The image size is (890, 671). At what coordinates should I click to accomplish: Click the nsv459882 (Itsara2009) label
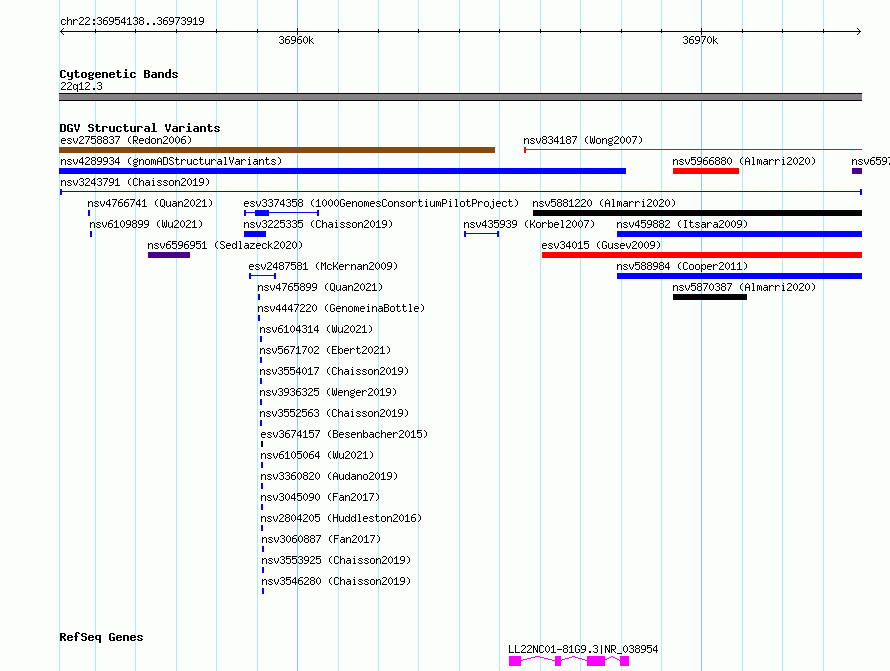(682, 224)
